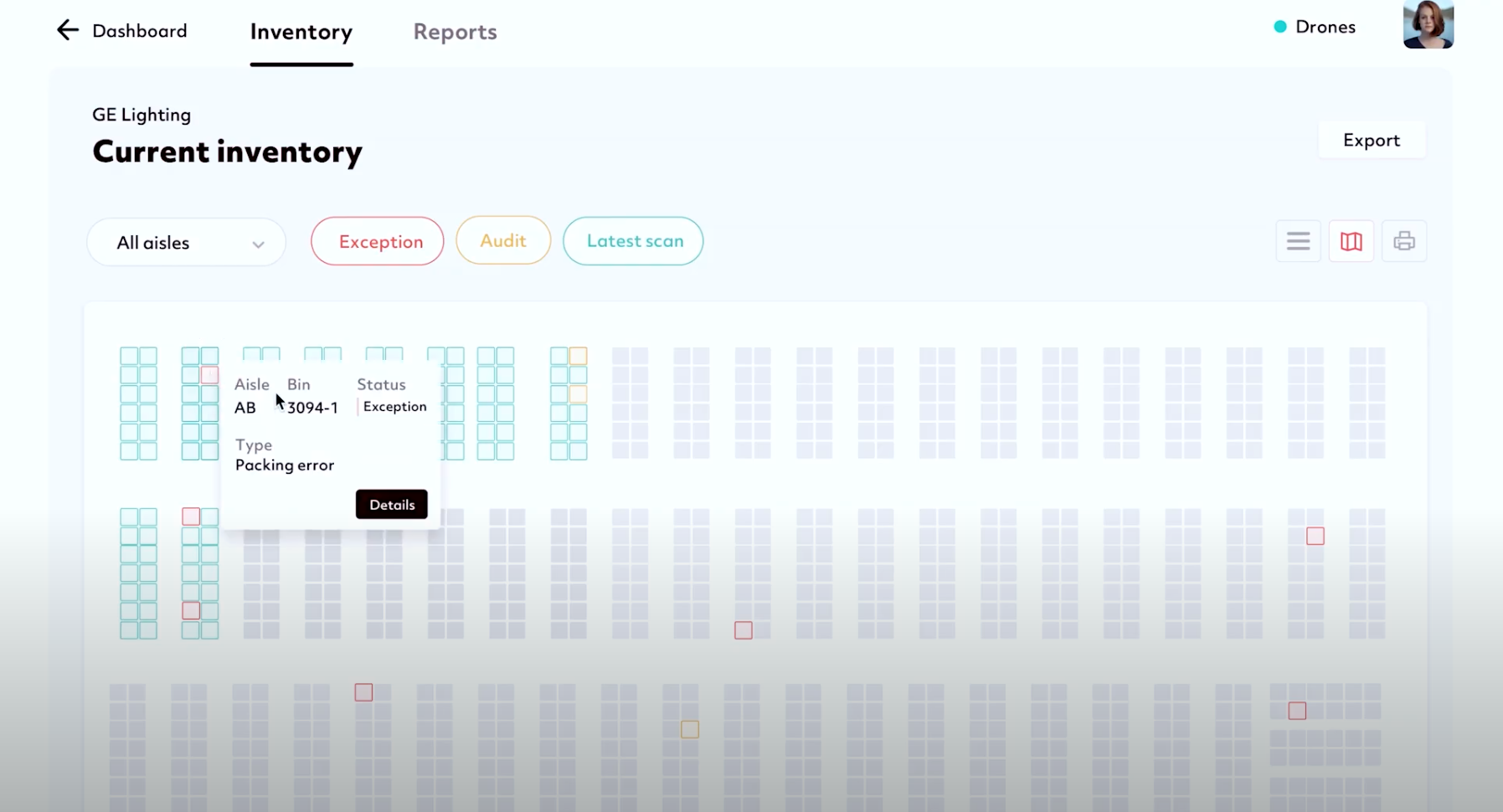Click bin number 3094-1 in popup

[x=312, y=408]
